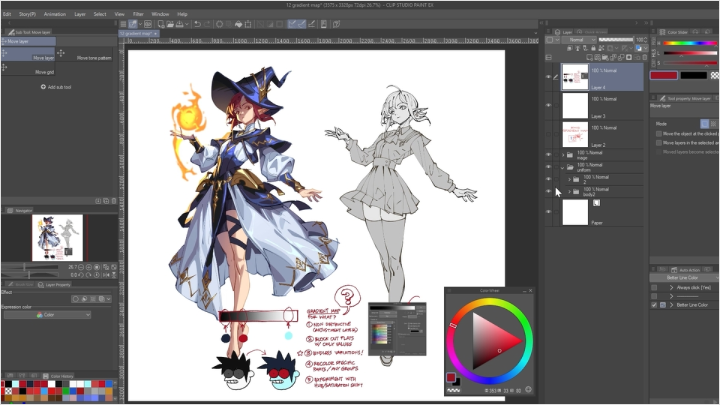Screen dimensions: 720x405
Task: Show Layer 2 by clicking its visibility box
Action: (x=548, y=134)
